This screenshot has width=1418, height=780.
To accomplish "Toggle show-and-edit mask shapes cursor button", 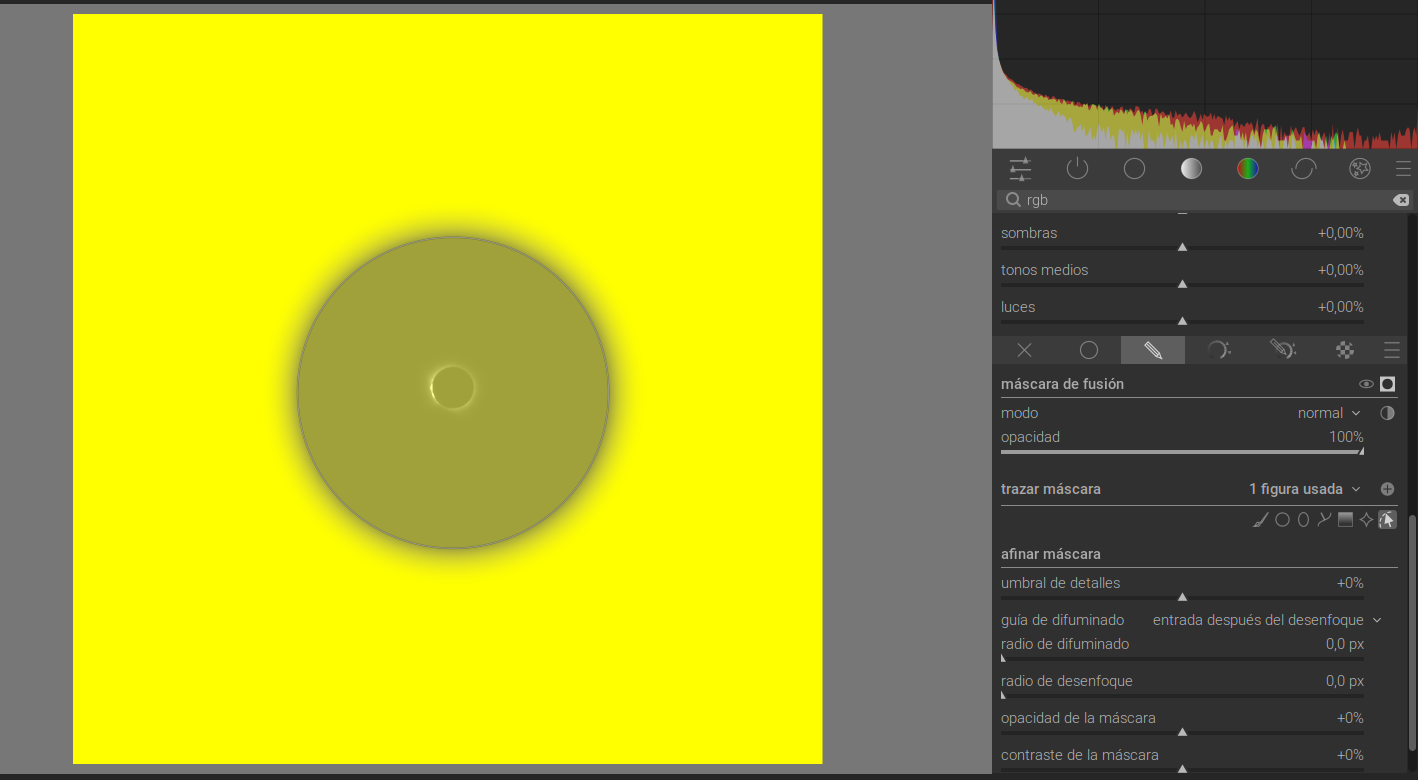I will (x=1387, y=519).
